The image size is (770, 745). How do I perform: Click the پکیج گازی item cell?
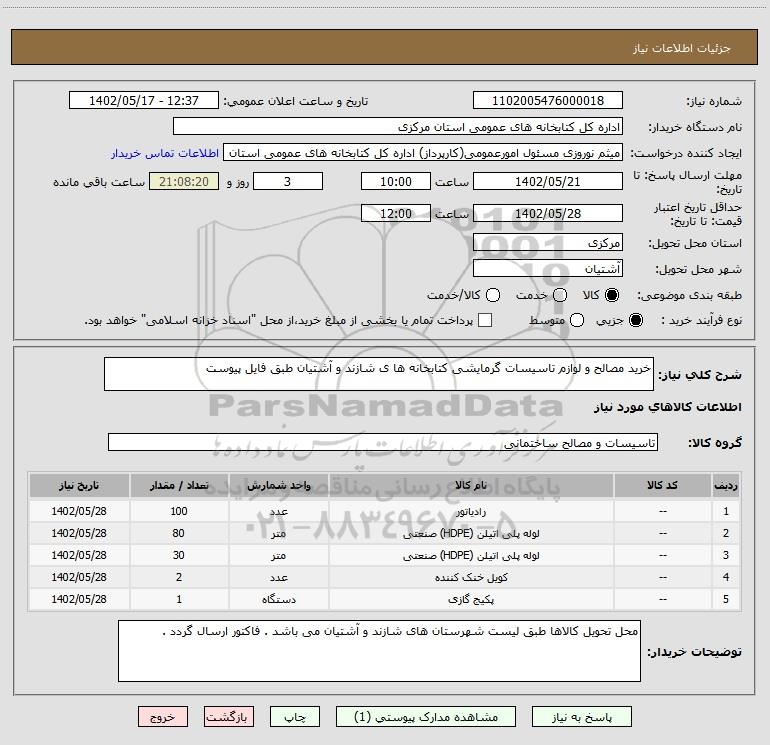[471, 599]
